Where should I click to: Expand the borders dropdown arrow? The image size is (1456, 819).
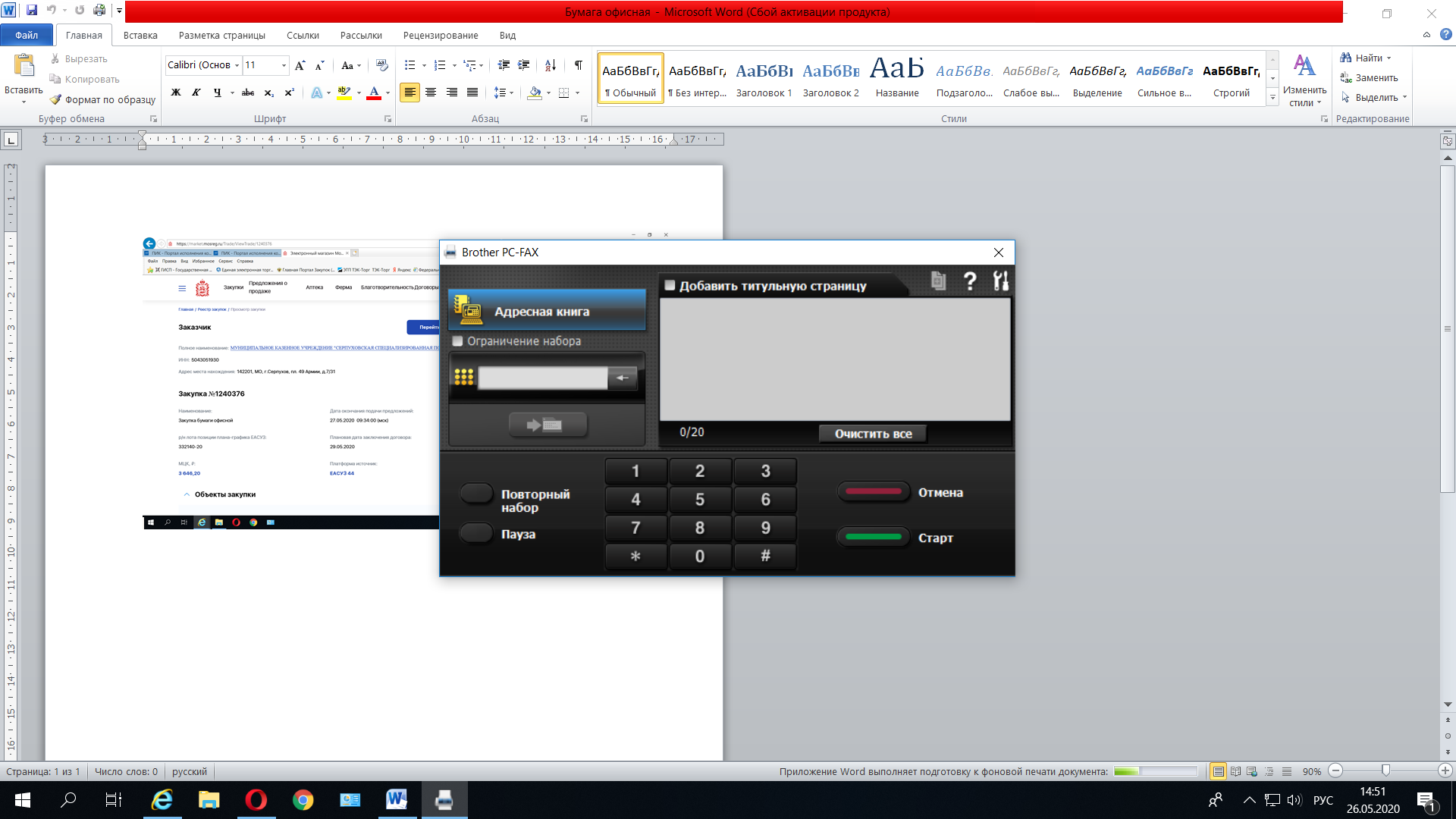pos(578,93)
